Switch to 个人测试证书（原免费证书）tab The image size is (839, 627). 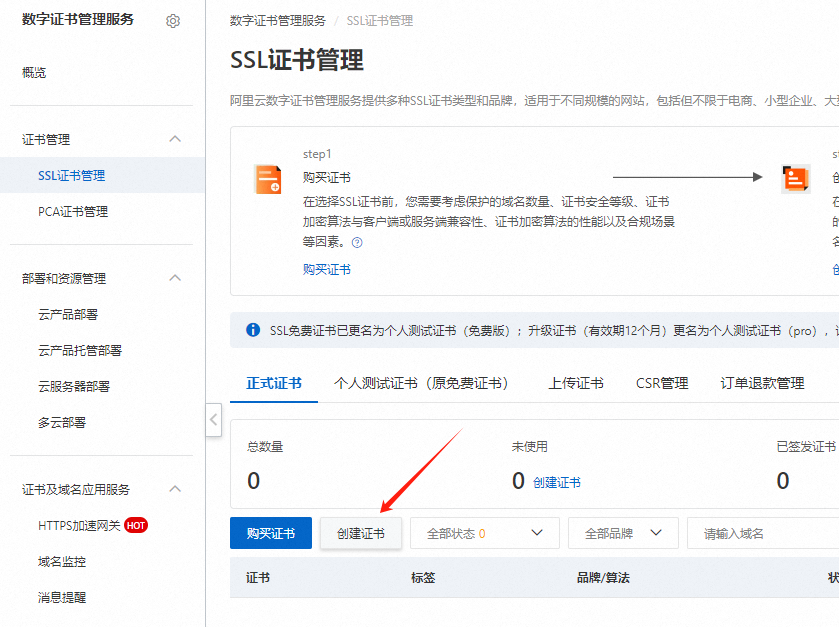coord(421,383)
